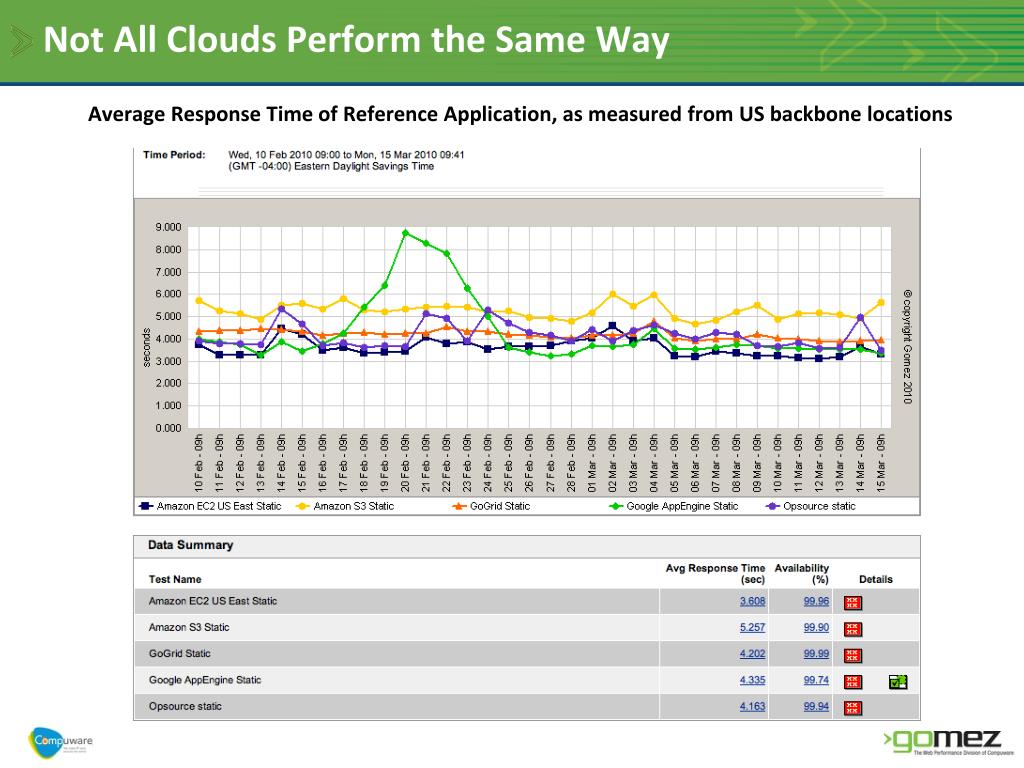
Task: Select Google AppEngine Static table row name
Action: [x=205, y=680]
